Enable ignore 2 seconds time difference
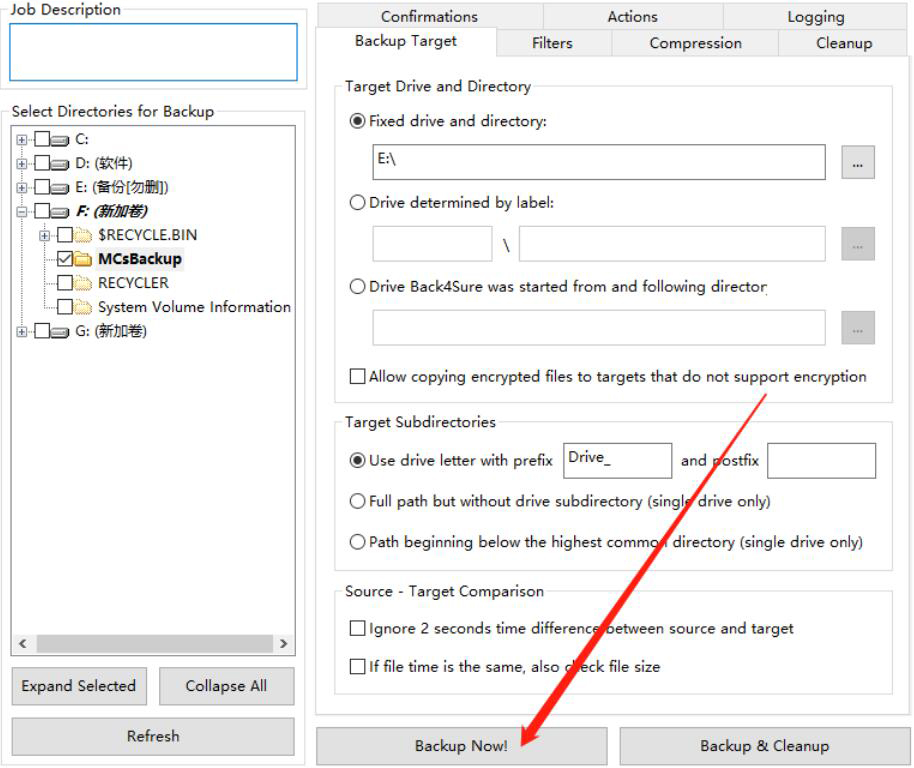This screenshot has height=768, width=914. [x=357, y=628]
